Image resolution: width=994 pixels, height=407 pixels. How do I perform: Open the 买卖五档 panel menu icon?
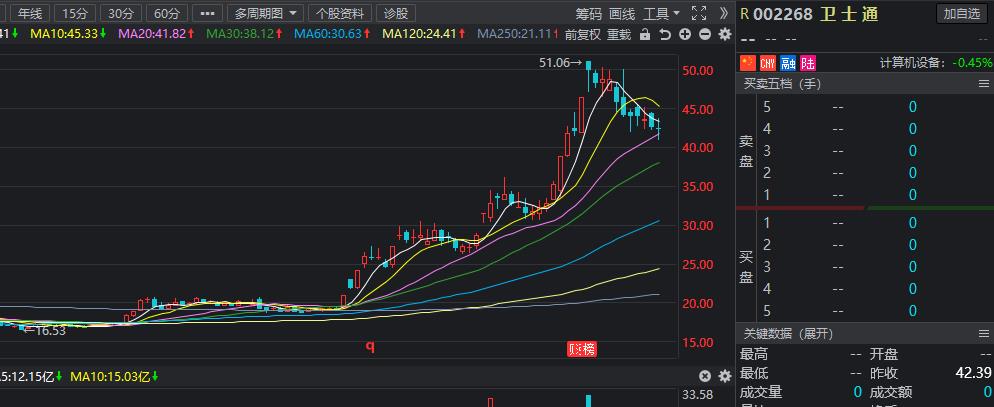983,84
